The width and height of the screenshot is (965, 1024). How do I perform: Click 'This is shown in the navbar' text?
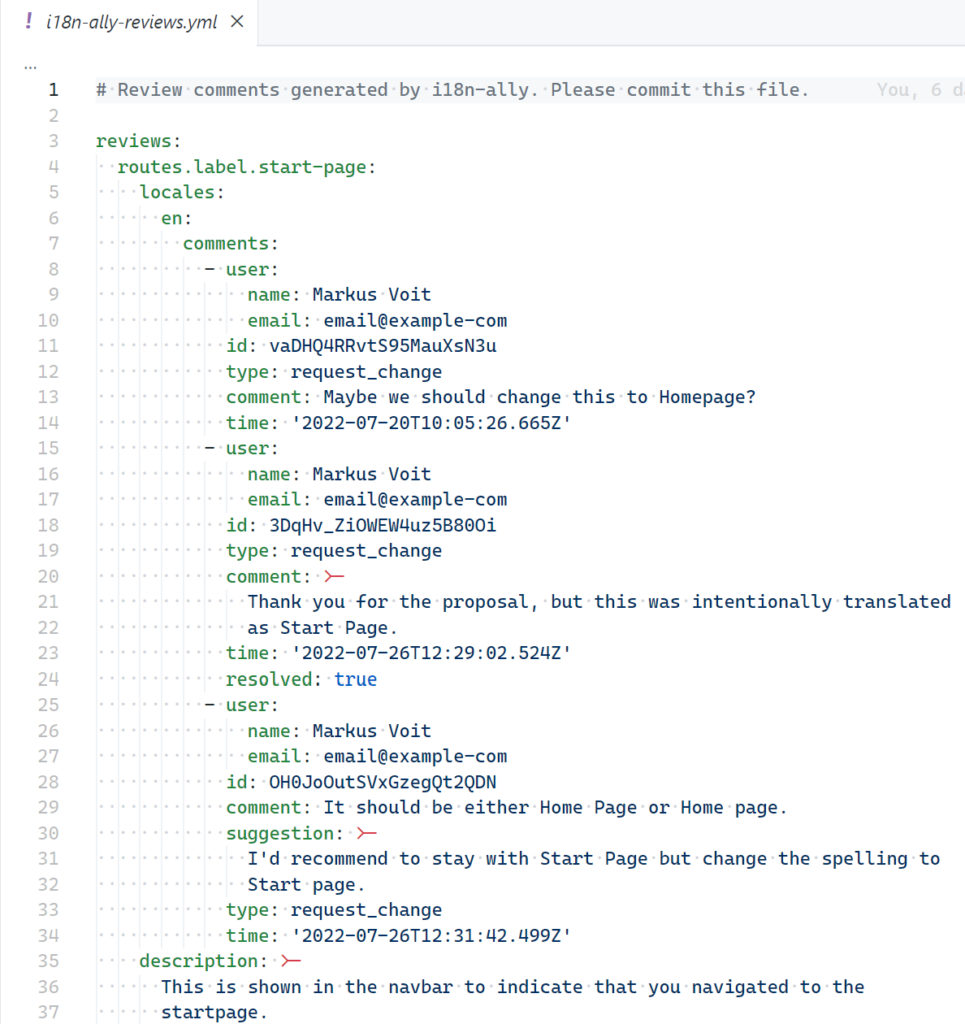point(307,987)
